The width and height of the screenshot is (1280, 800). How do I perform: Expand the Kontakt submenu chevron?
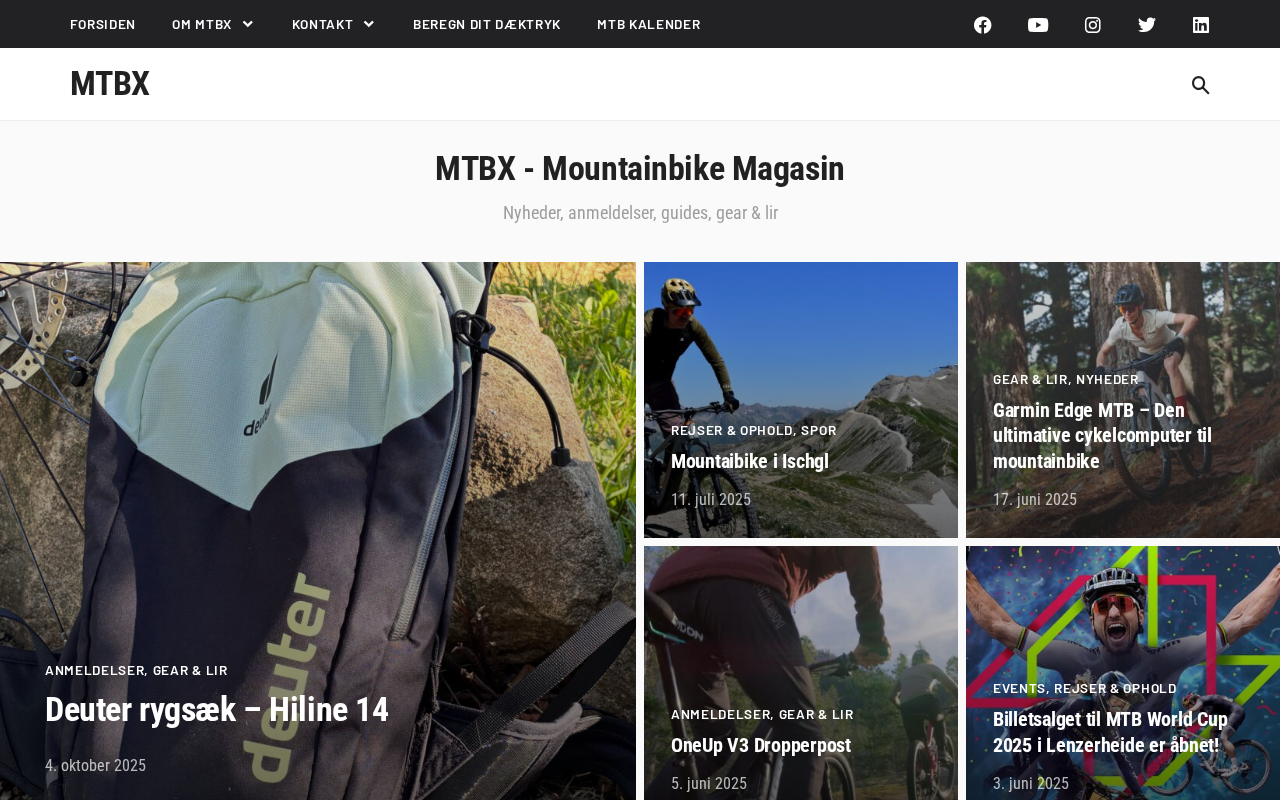pos(369,24)
